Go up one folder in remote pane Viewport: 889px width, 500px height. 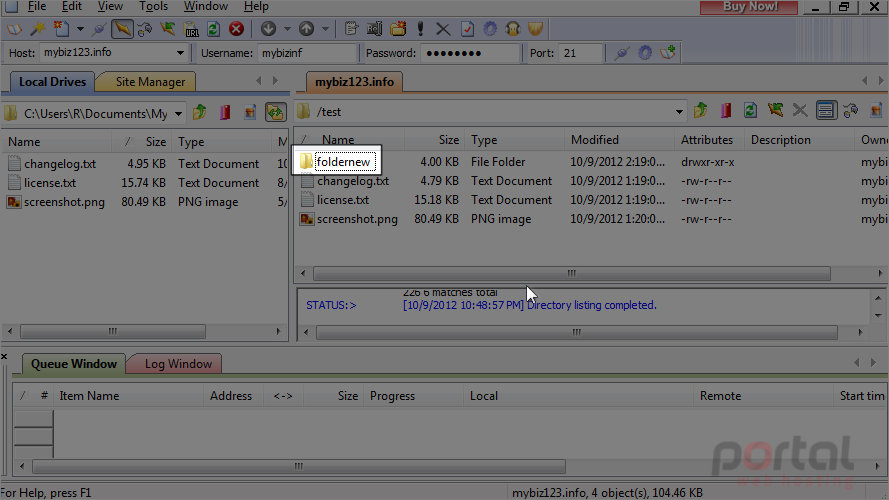click(701, 110)
